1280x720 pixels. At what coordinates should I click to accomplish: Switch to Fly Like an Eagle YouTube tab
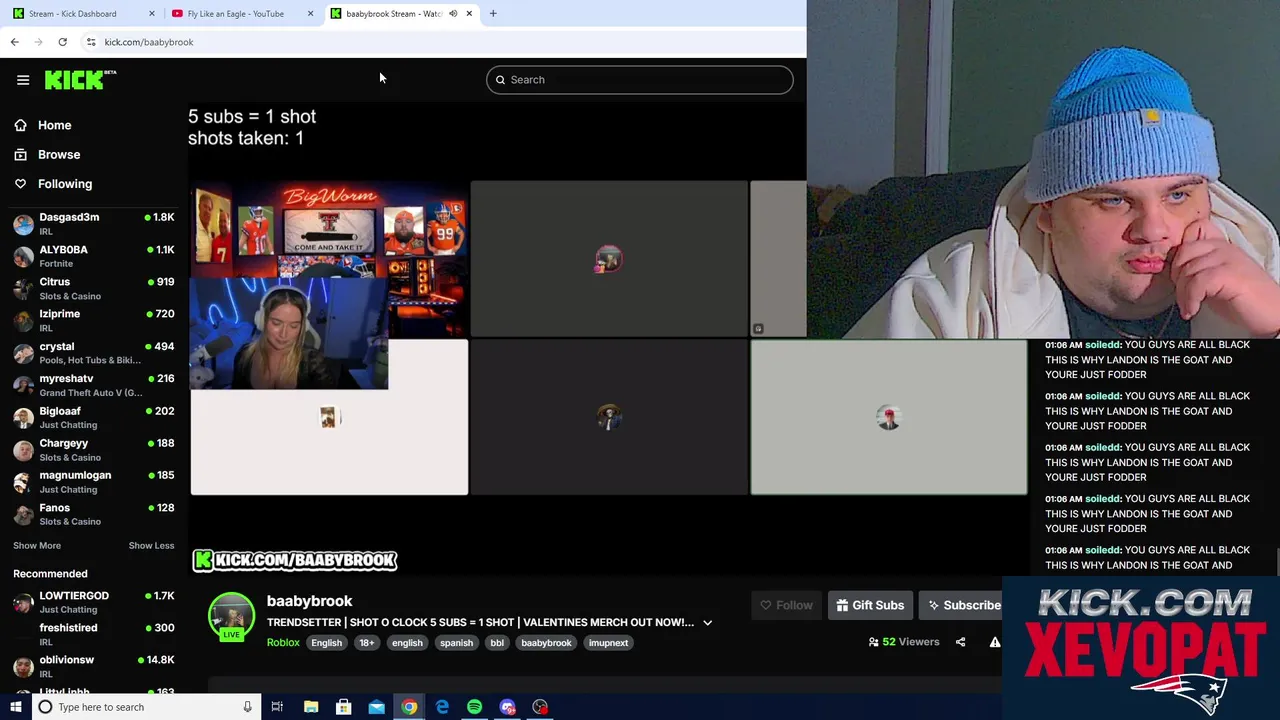[x=242, y=14]
